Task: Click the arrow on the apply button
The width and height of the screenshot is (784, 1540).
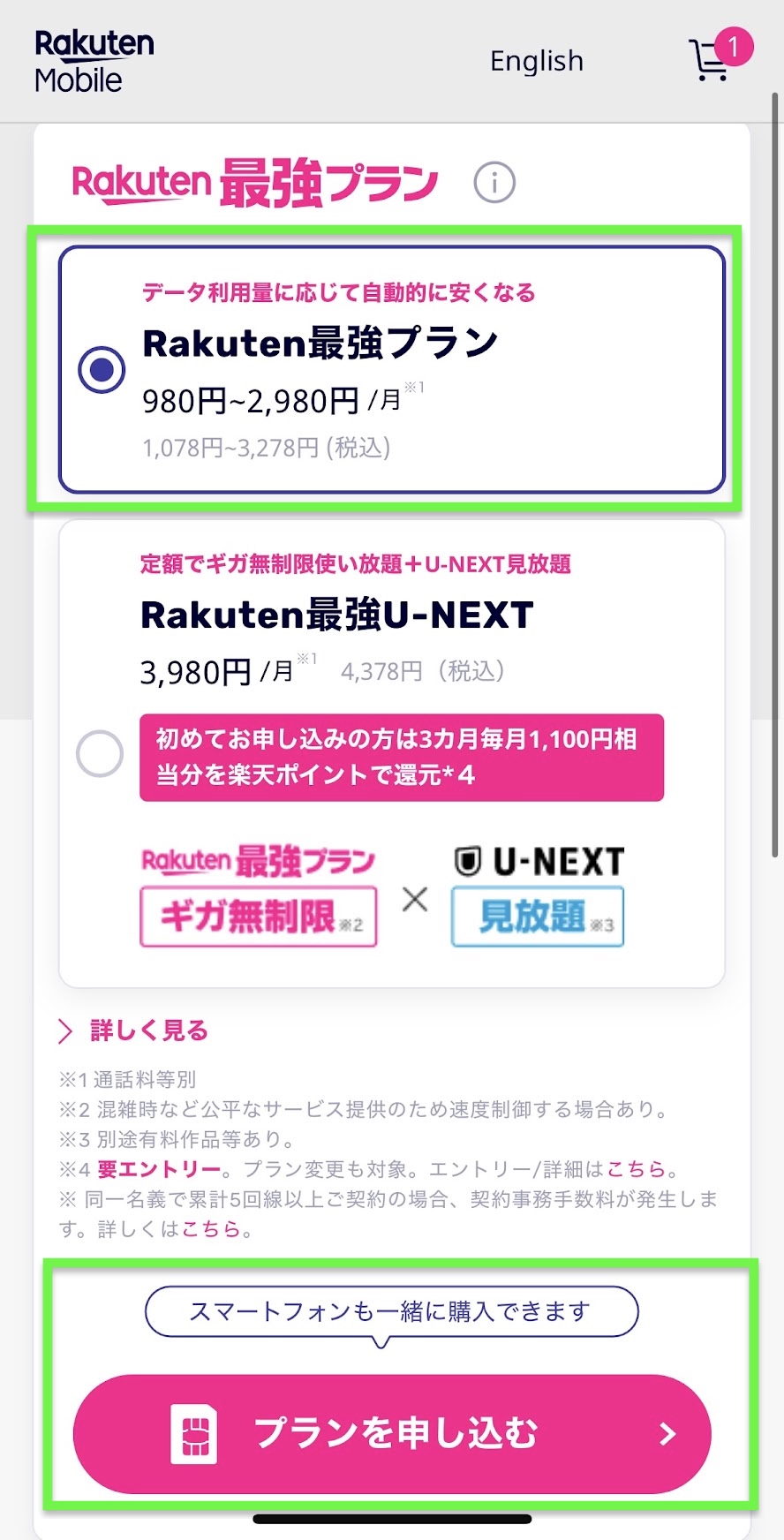Action: (667, 1434)
